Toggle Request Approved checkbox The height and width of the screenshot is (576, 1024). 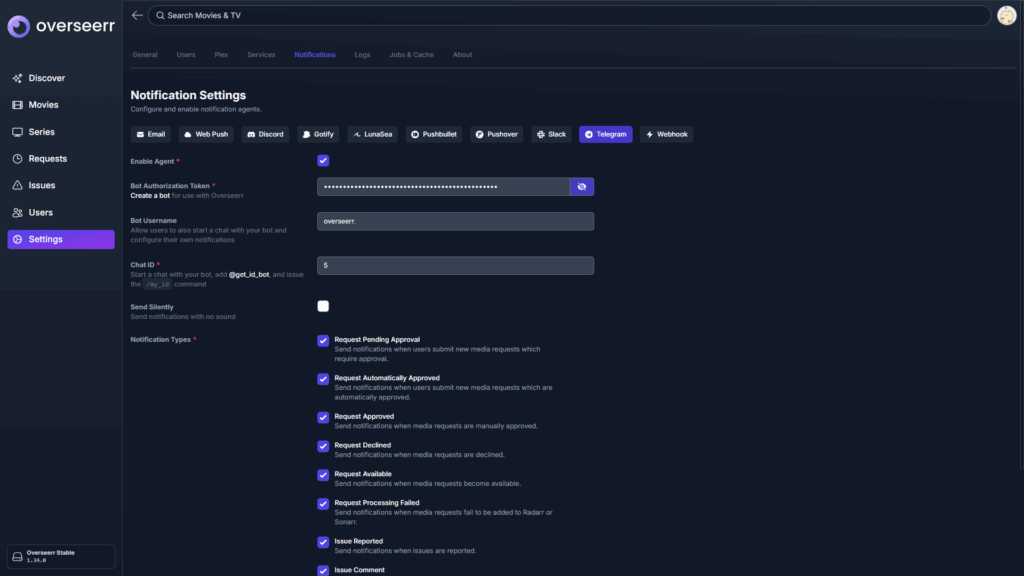pos(323,417)
